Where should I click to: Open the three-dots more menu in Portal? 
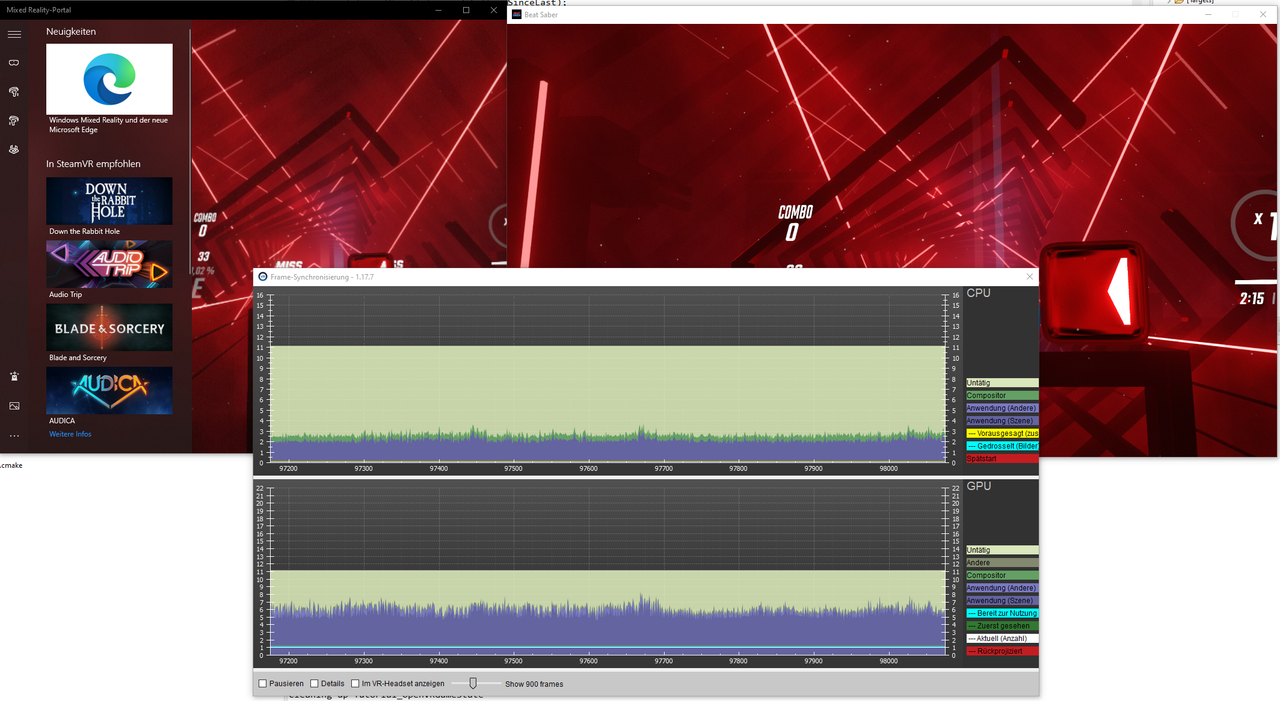14,436
